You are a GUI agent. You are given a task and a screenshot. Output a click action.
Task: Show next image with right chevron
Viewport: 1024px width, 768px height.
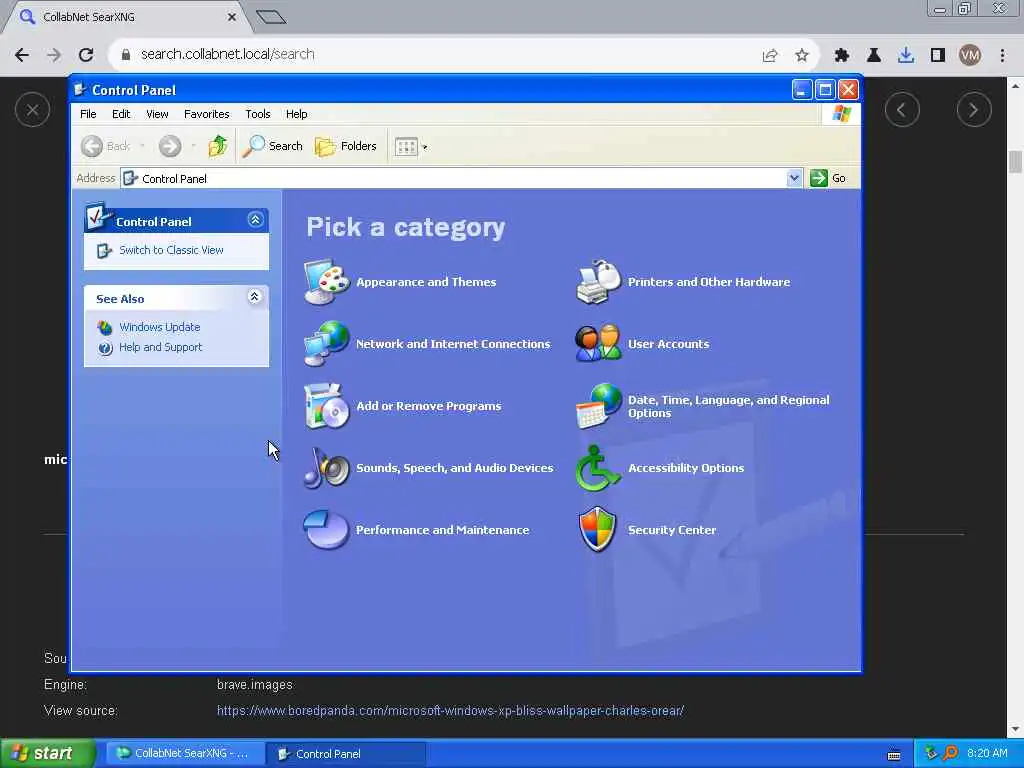click(x=974, y=110)
